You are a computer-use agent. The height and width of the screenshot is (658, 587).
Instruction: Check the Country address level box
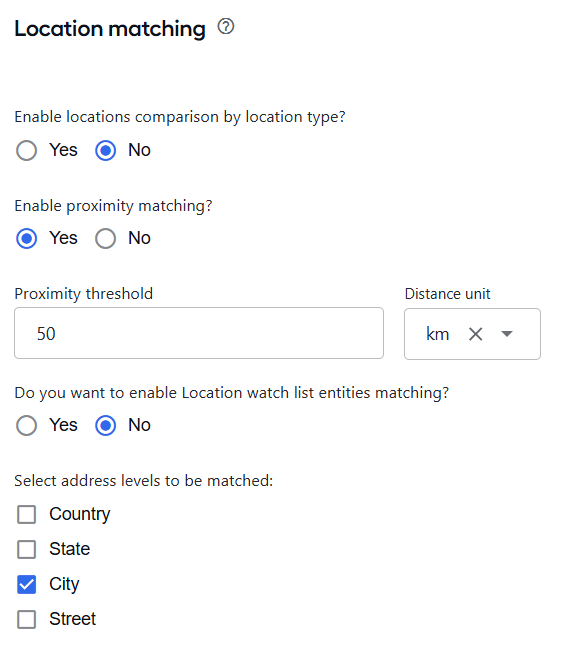(x=26, y=514)
